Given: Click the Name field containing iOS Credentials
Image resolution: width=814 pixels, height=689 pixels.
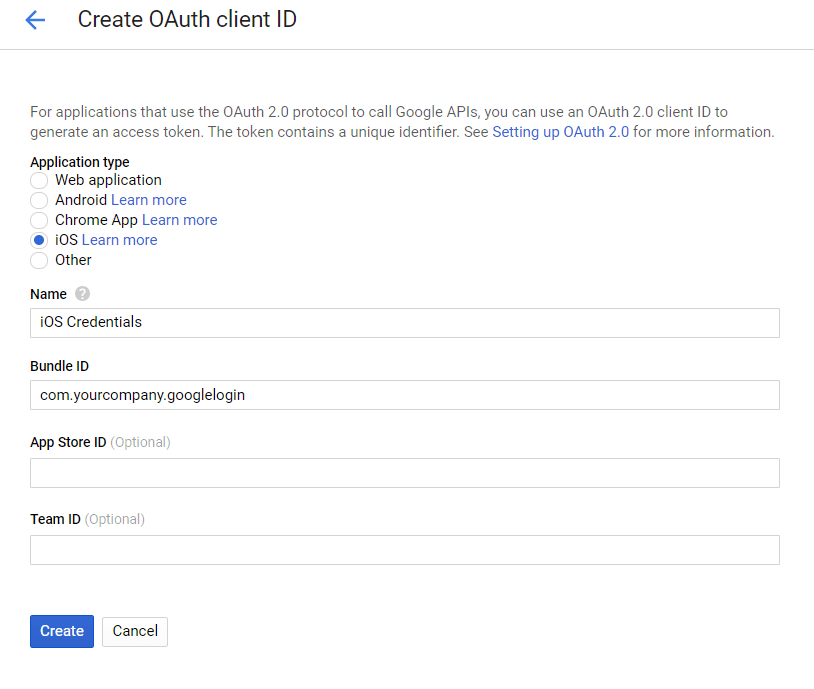Looking at the screenshot, I should click(x=404, y=323).
